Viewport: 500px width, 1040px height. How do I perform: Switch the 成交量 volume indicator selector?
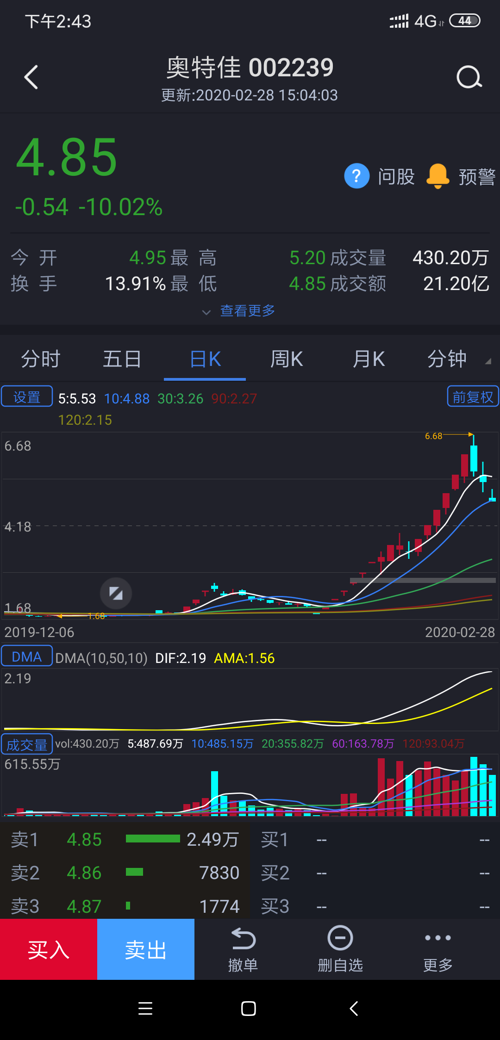click(27, 744)
